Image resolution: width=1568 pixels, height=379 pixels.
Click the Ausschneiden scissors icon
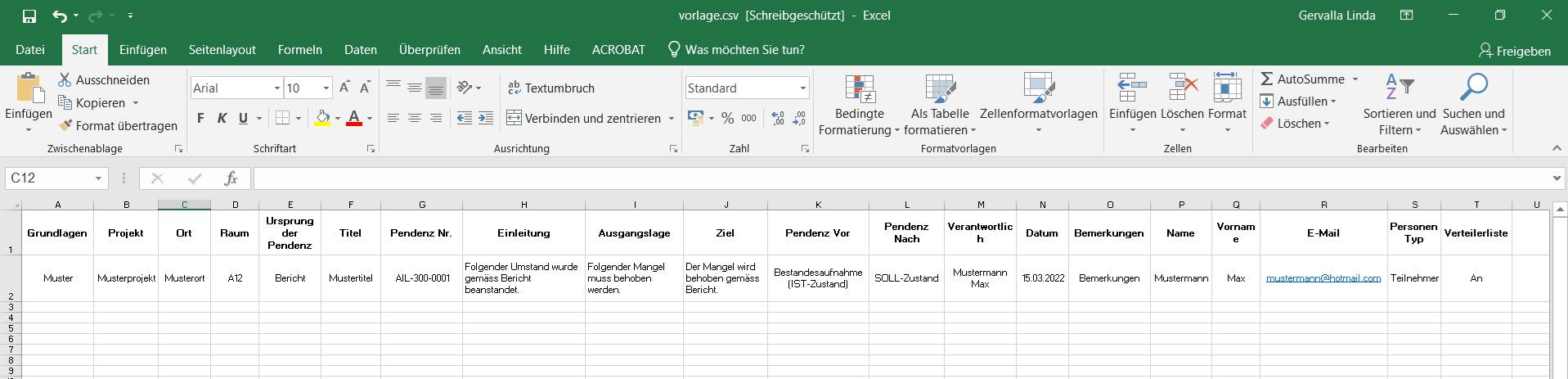[65, 79]
